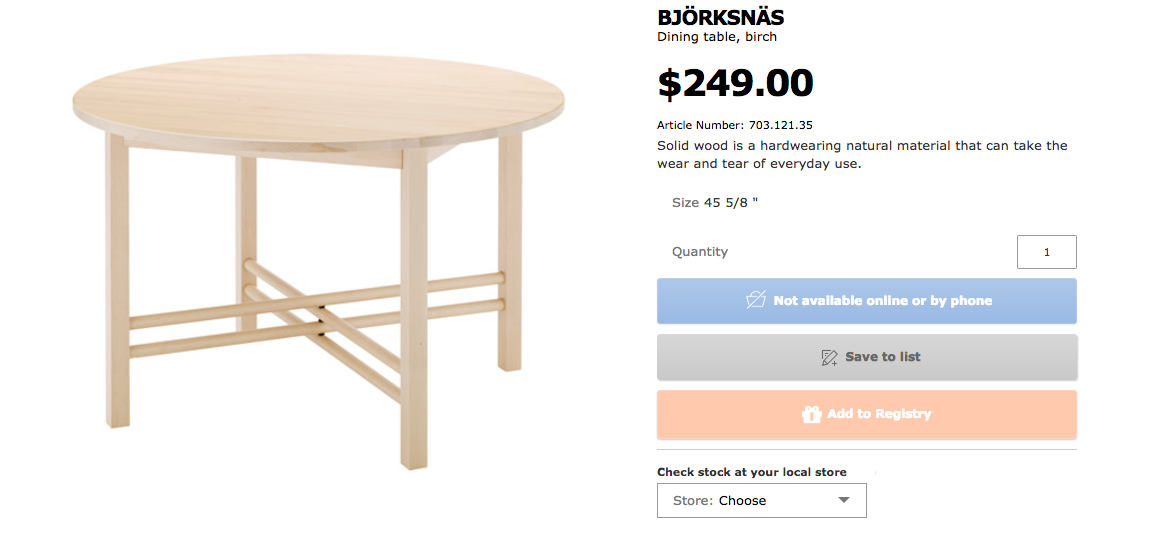Click the 'Add to Registry' button text
Viewport: 1164px width, 533px height.
pos(879,414)
